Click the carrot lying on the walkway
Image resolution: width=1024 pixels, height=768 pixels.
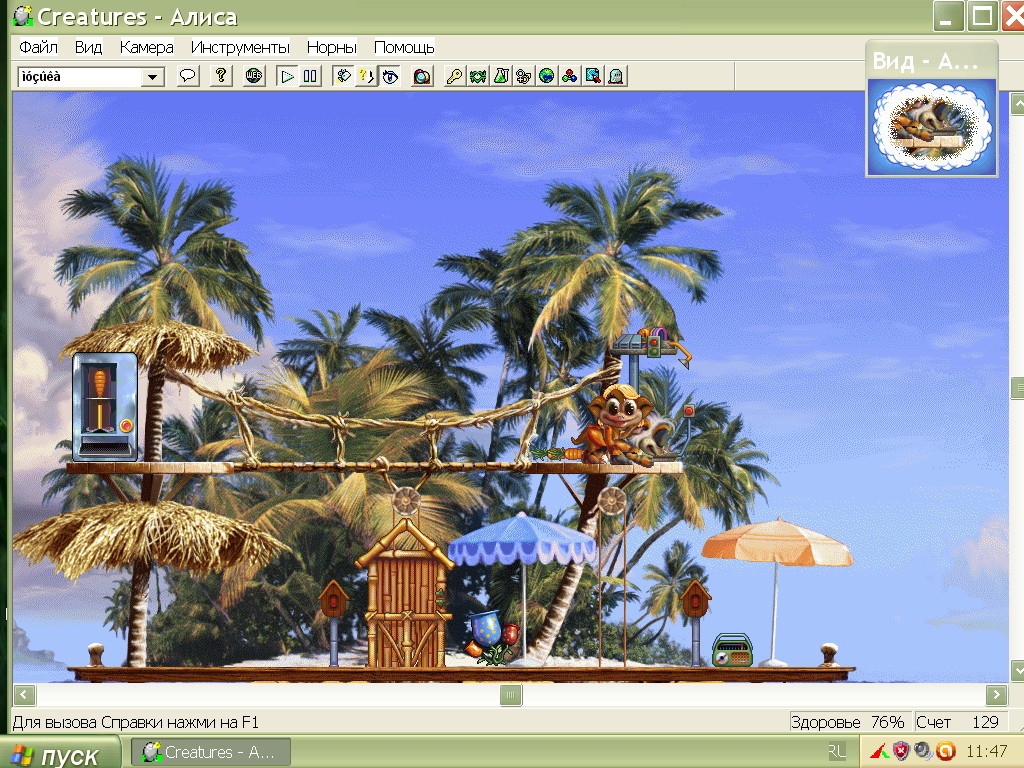[x=556, y=453]
